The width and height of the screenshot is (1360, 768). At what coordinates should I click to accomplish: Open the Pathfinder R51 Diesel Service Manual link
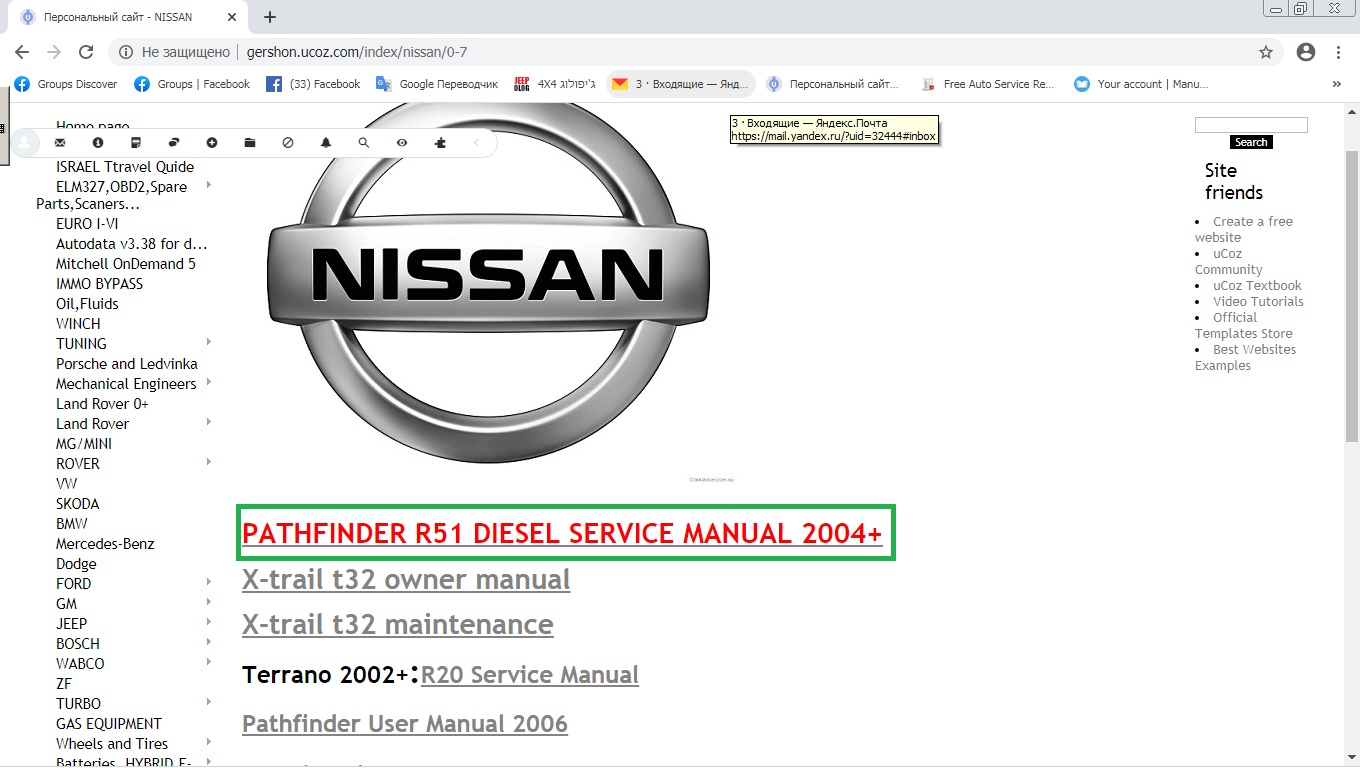coord(562,534)
